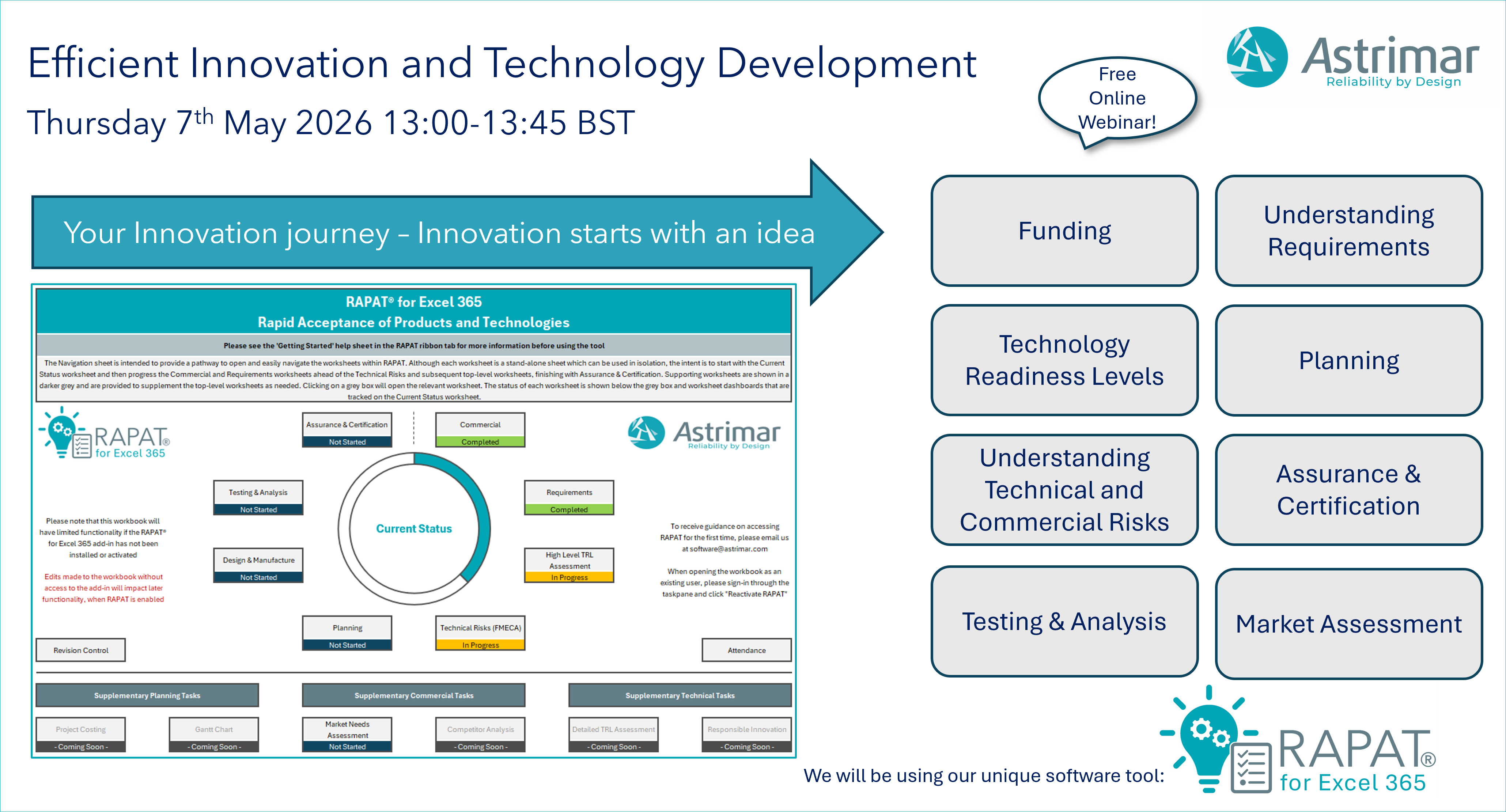
Task: Click the Supplementary Planning Tasks header
Action: pyautogui.click(x=147, y=696)
